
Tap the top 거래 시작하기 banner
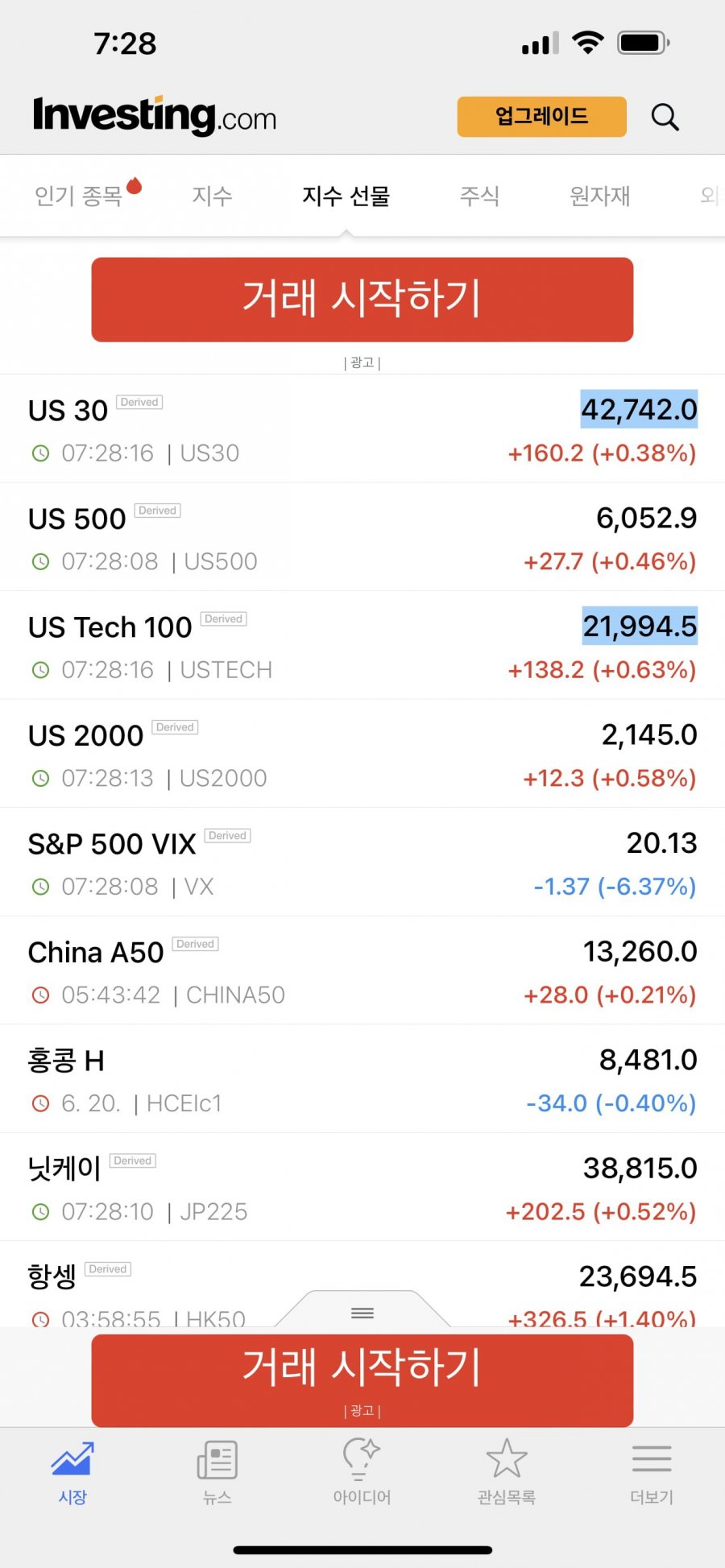click(362, 300)
